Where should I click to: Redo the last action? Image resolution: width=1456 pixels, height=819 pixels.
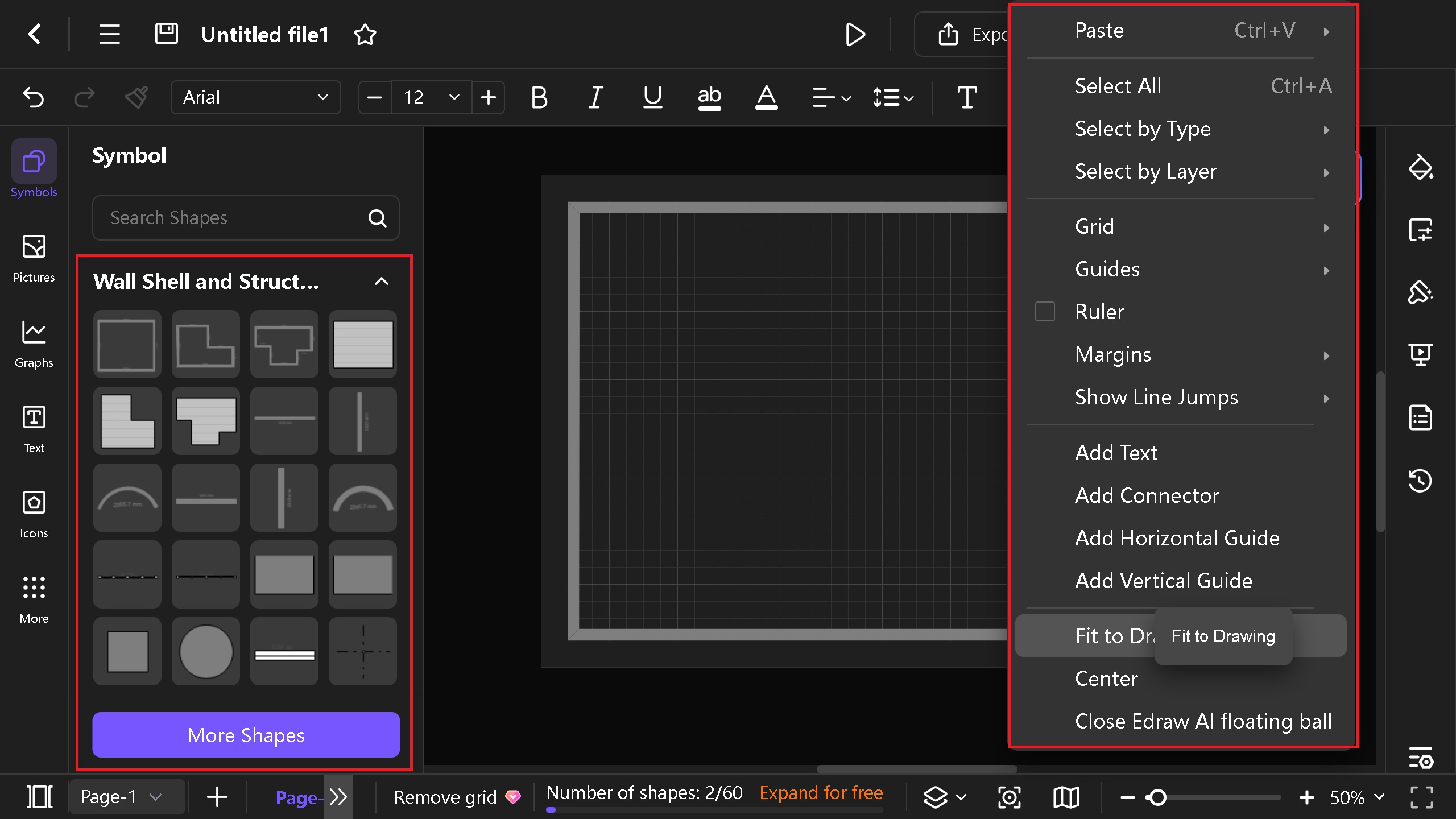tap(85, 97)
